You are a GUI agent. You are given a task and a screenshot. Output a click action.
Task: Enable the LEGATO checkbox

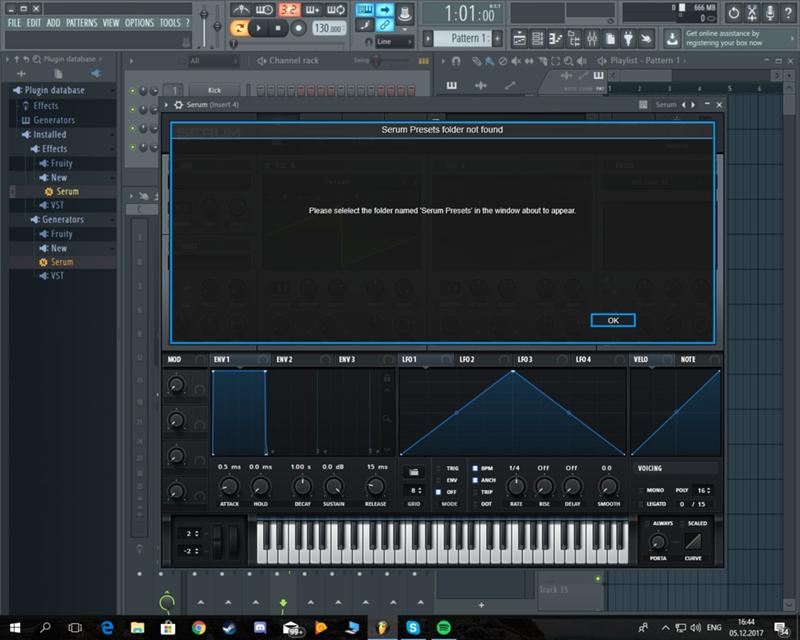pyautogui.click(x=641, y=504)
